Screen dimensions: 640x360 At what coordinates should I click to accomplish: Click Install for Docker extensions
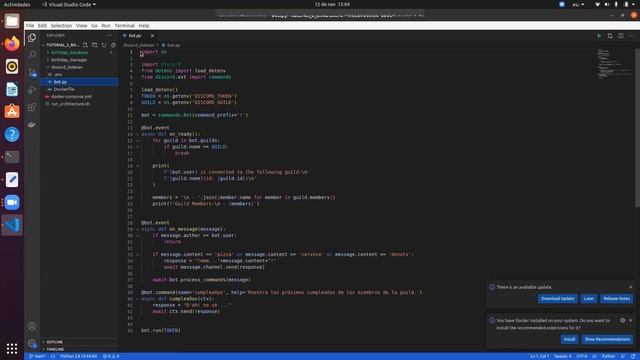point(569,339)
